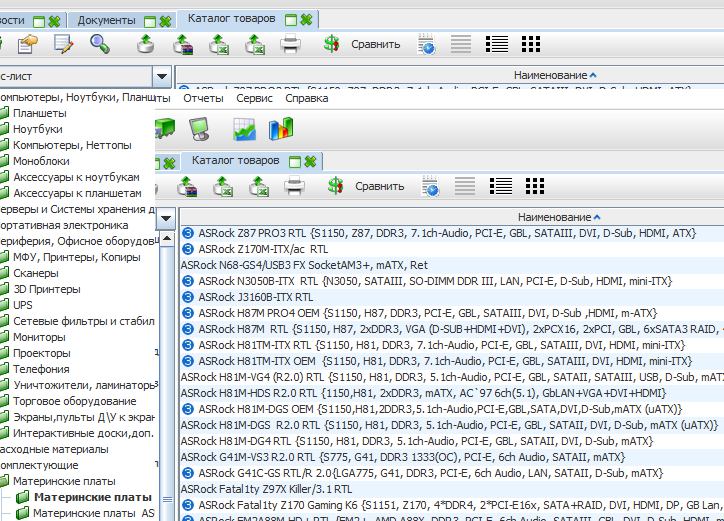
Task: Open the line chart graph icon
Action: [244, 129]
